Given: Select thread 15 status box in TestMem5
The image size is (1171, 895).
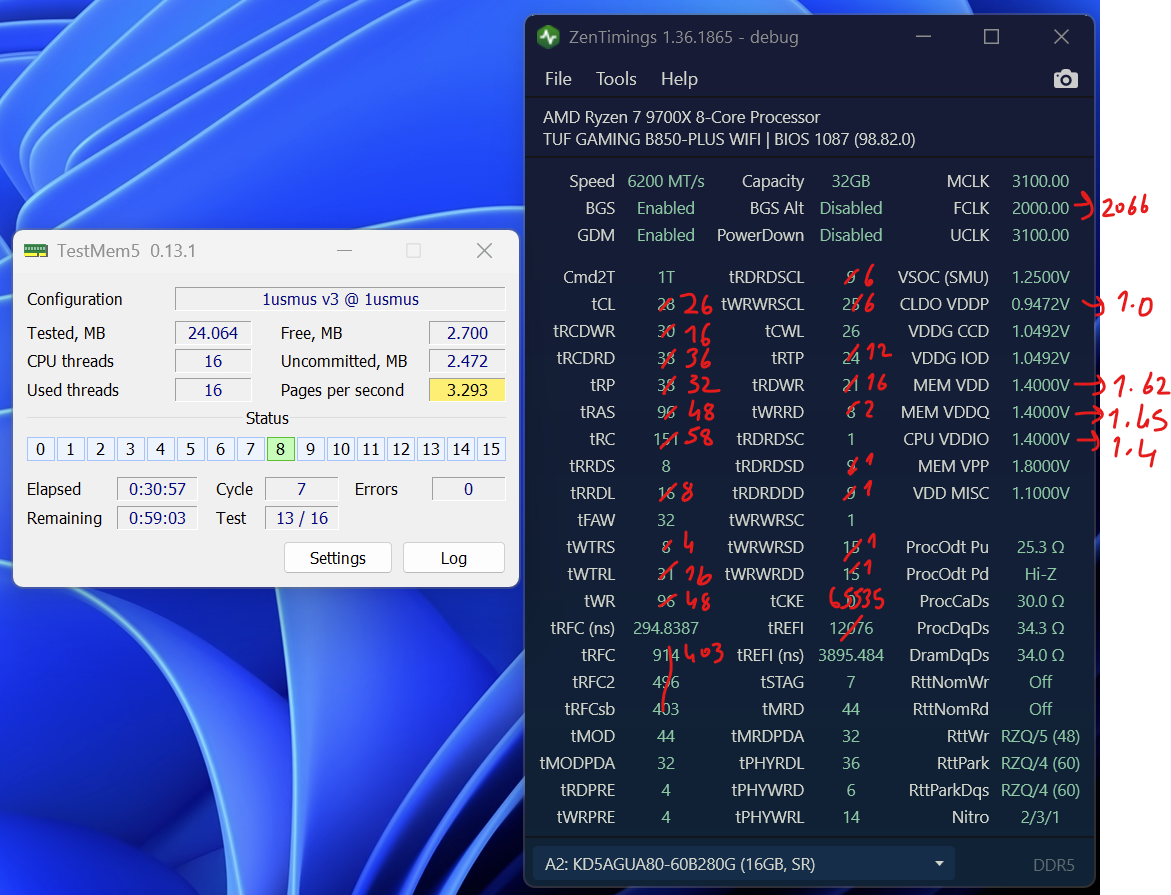Looking at the screenshot, I should click(491, 449).
